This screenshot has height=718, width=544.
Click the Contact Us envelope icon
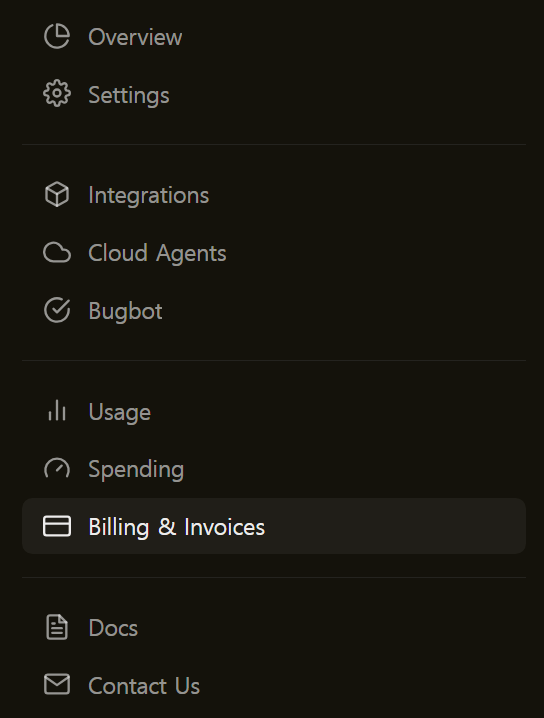pos(57,685)
